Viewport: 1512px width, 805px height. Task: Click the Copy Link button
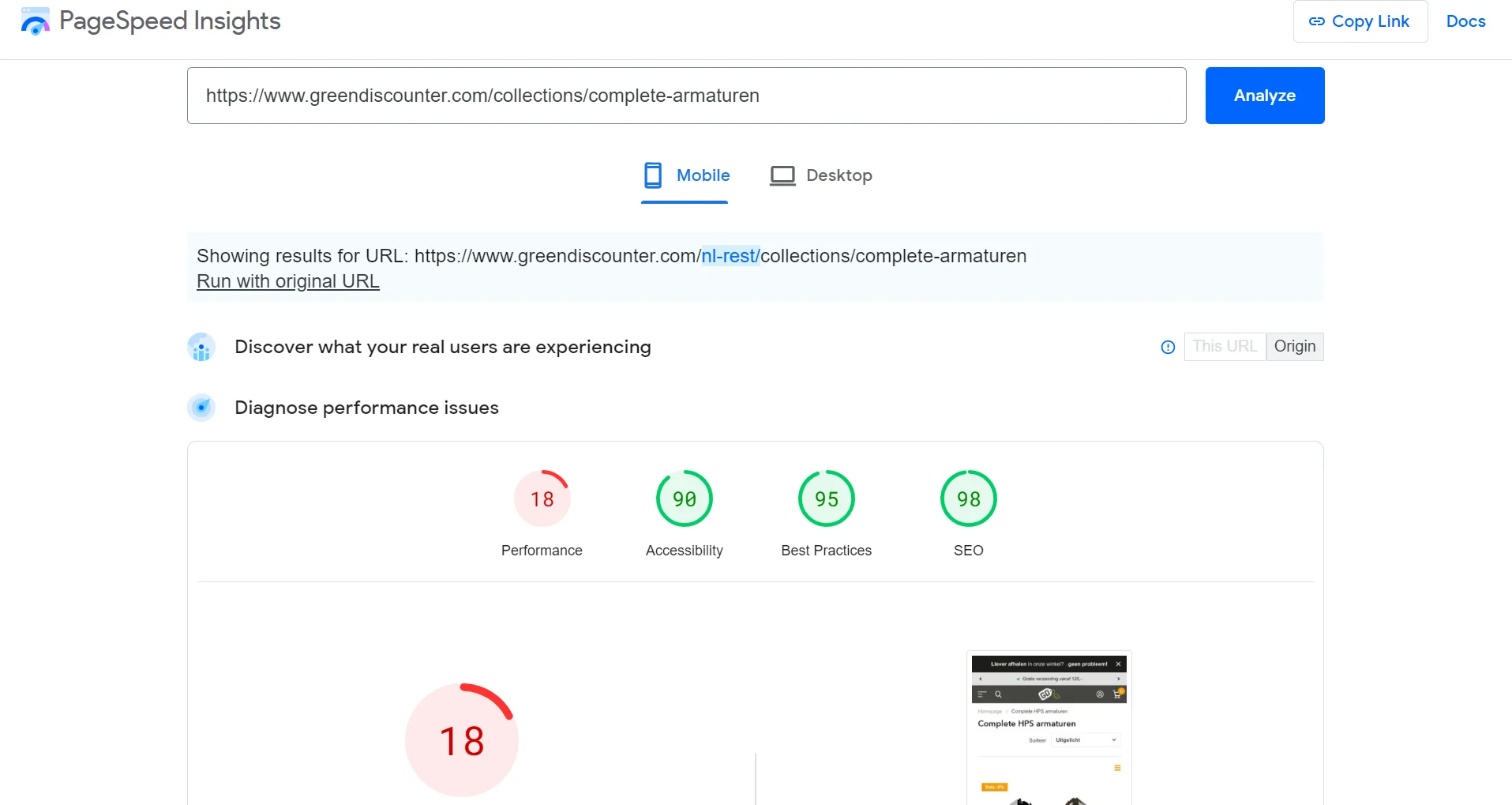click(x=1360, y=21)
